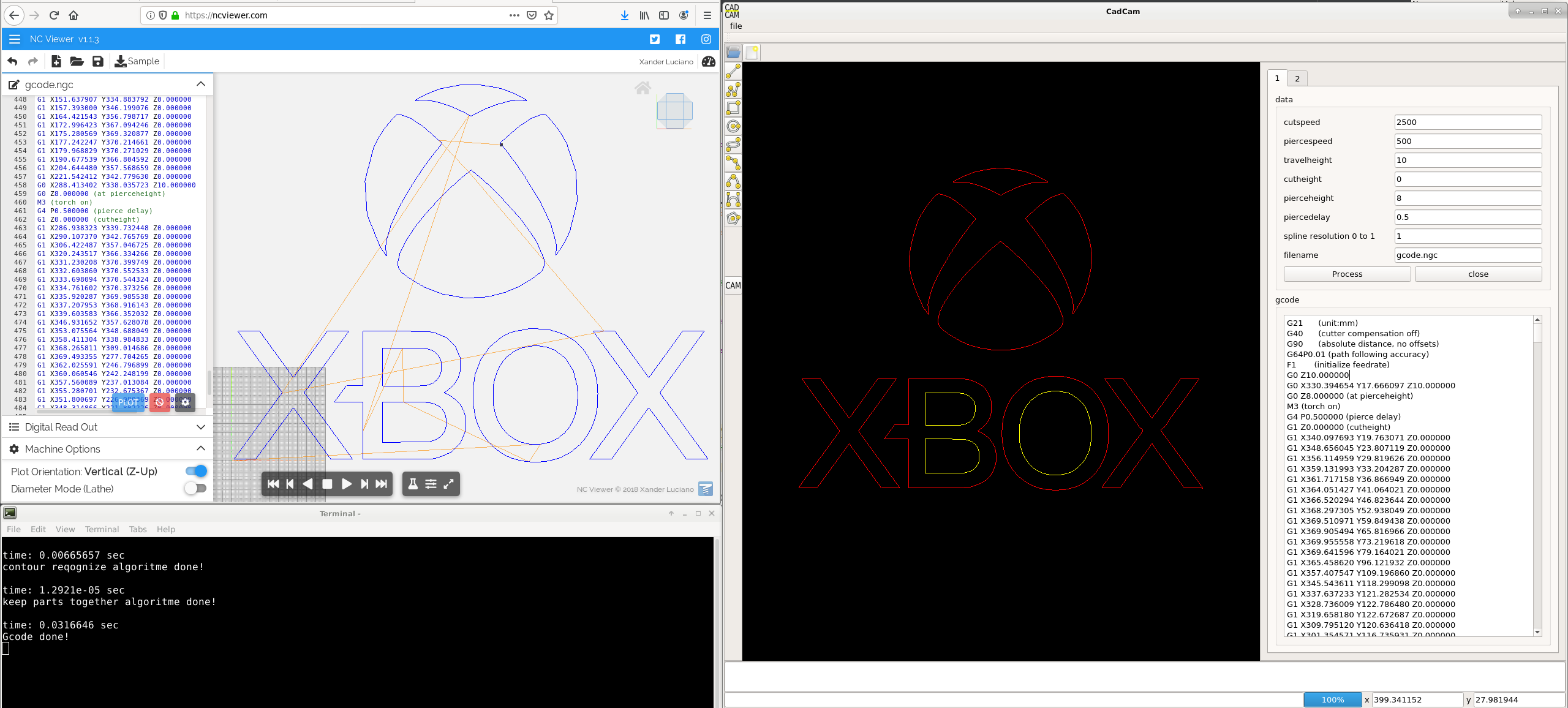Collapse the Machine Options section
The width and height of the screenshot is (1568, 708).
coord(201,449)
